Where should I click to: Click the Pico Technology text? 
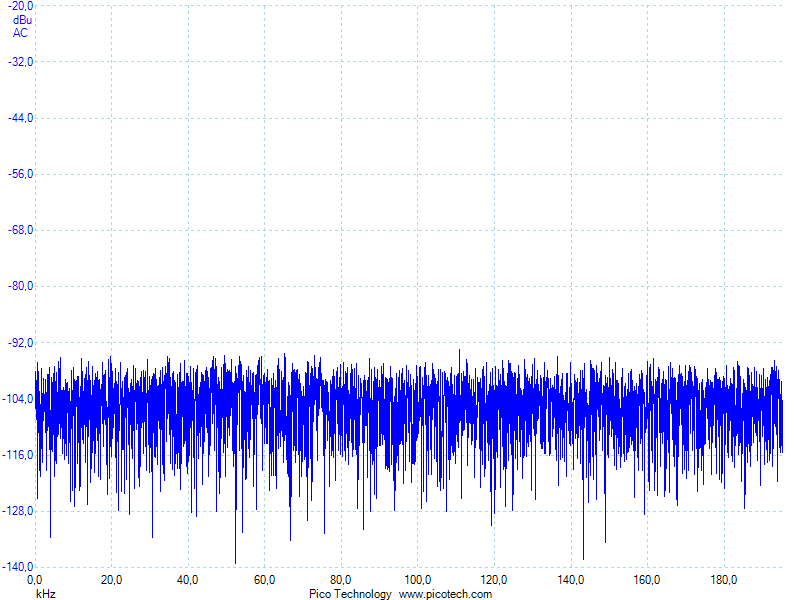(350, 594)
